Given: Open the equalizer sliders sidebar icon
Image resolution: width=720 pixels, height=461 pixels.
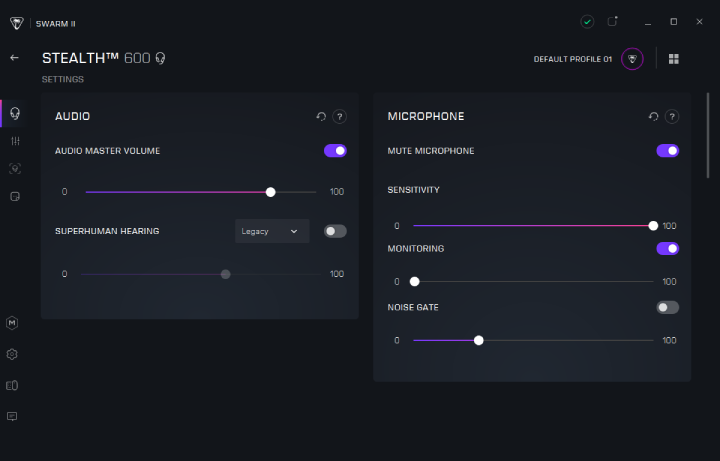Looking at the screenshot, I should pos(14,141).
